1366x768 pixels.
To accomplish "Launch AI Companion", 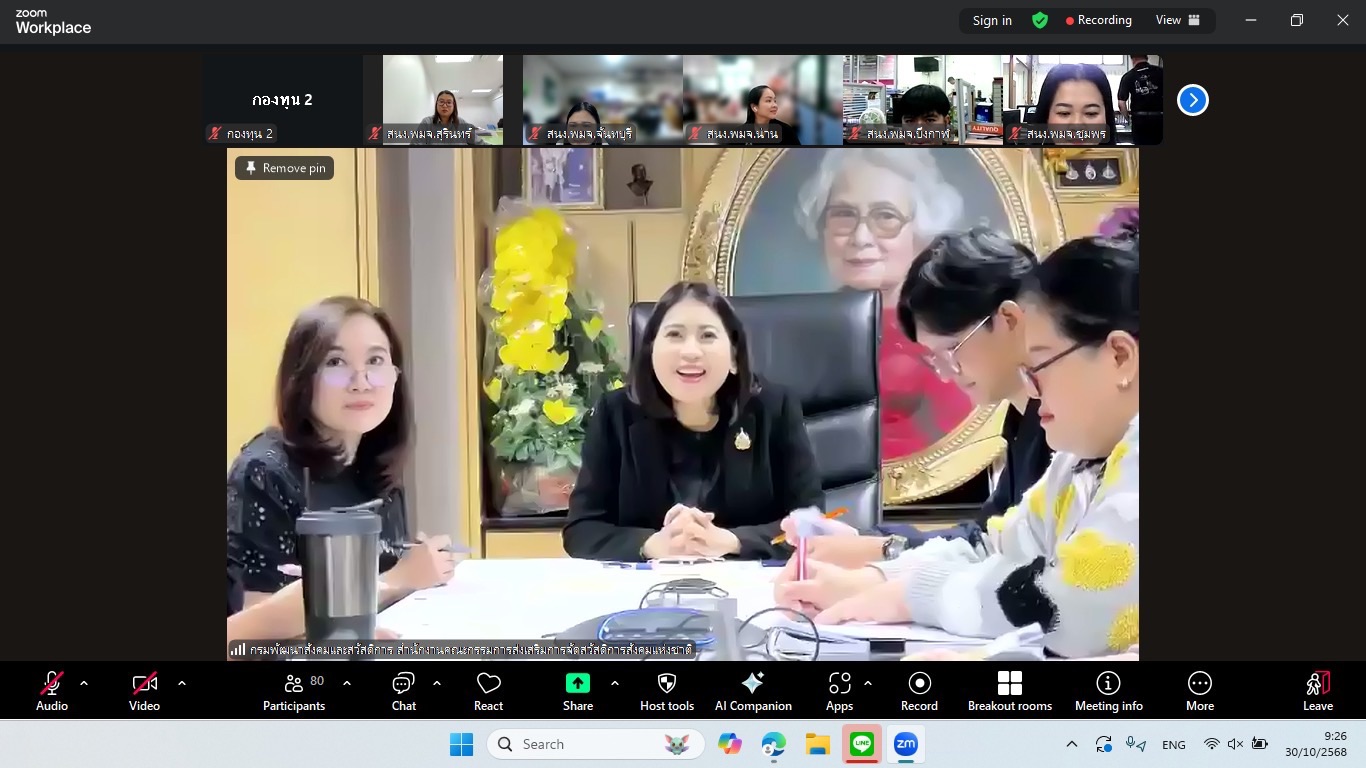I will pyautogui.click(x=753, y=691).
